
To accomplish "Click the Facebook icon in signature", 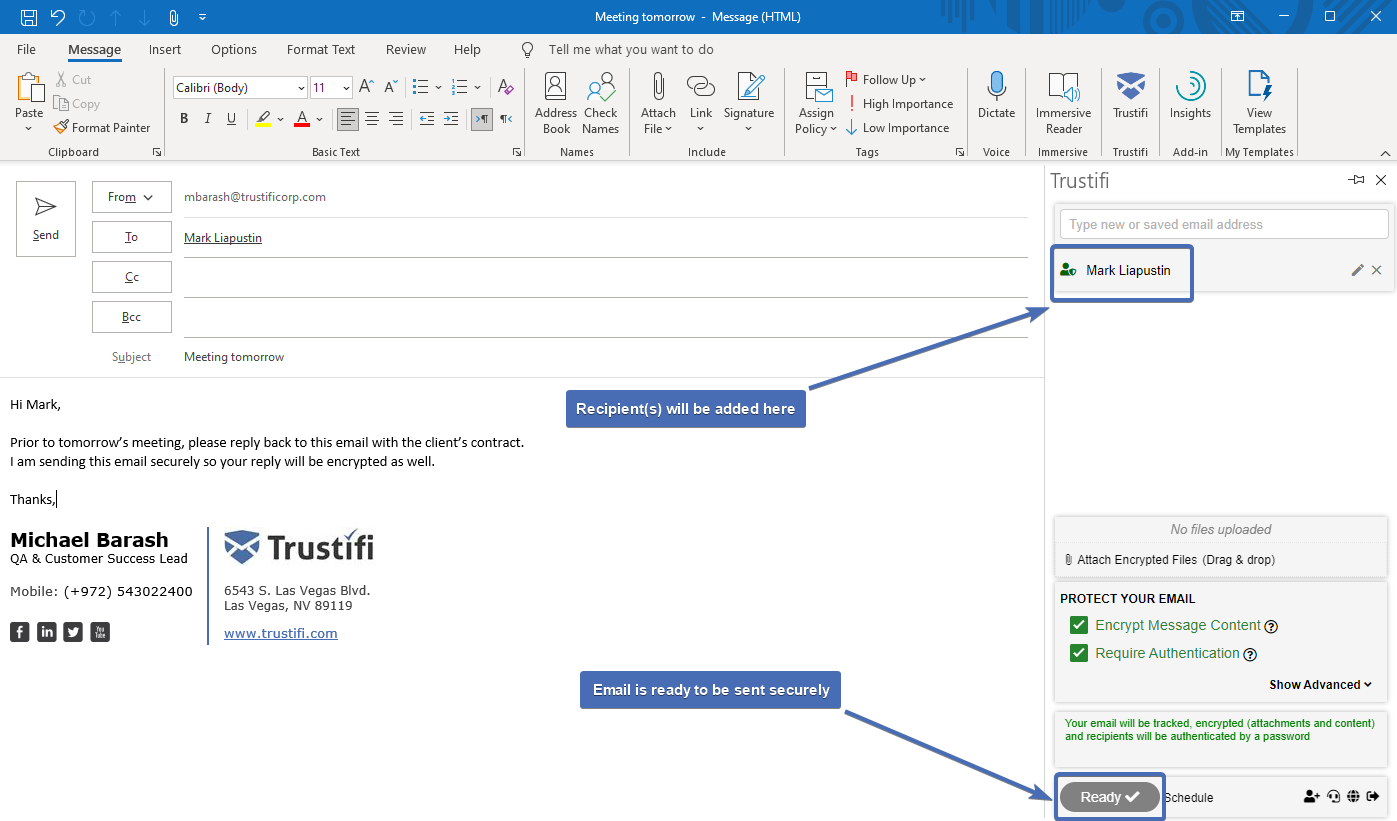I will pos(20,632).
